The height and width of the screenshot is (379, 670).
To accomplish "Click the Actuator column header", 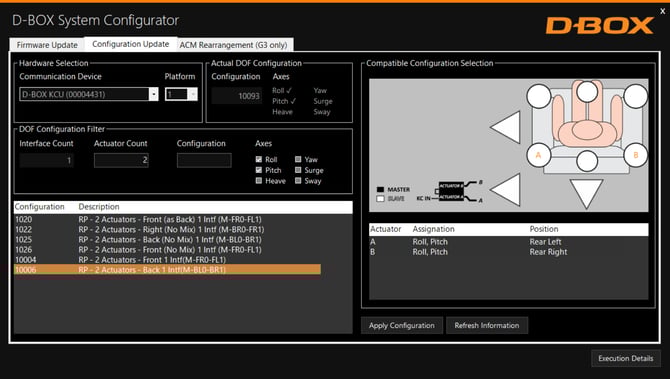I will click(x=385, y=229).
